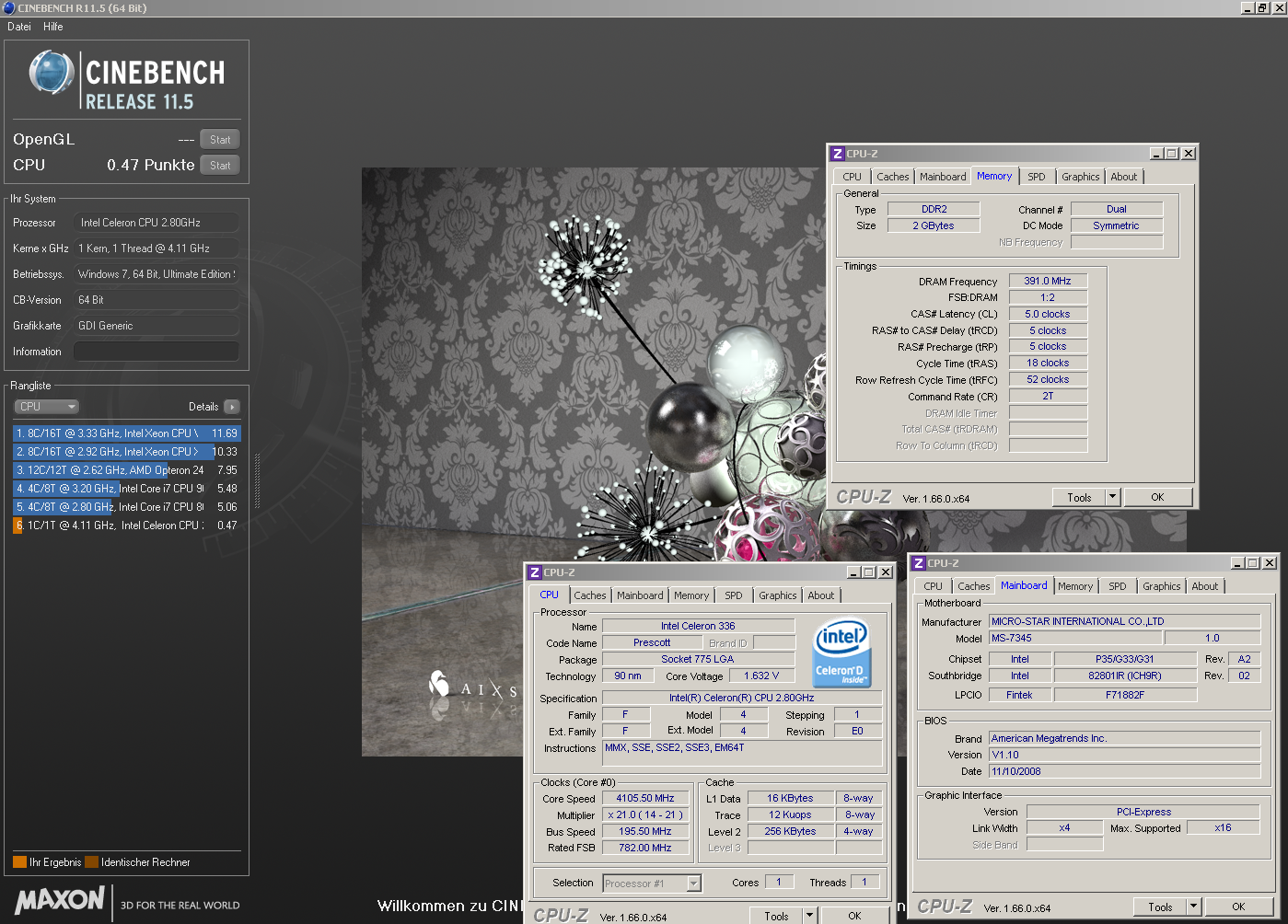Click DRAM Frequency value 391.0 MHz
The image size is (1288, 924).
pyautogui.click(x=1048, y=281)
